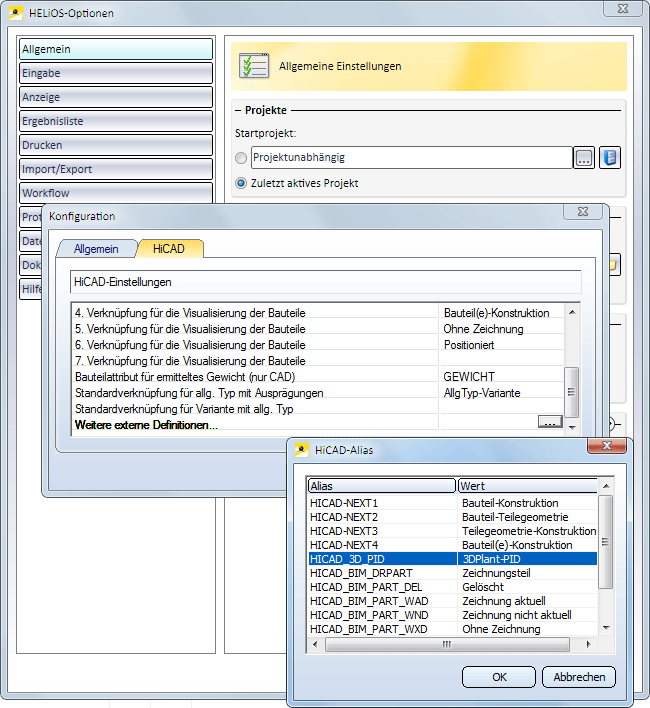
Task: Switch to Allgemein tab in Konfiguration
Action: tap(96, 248)
